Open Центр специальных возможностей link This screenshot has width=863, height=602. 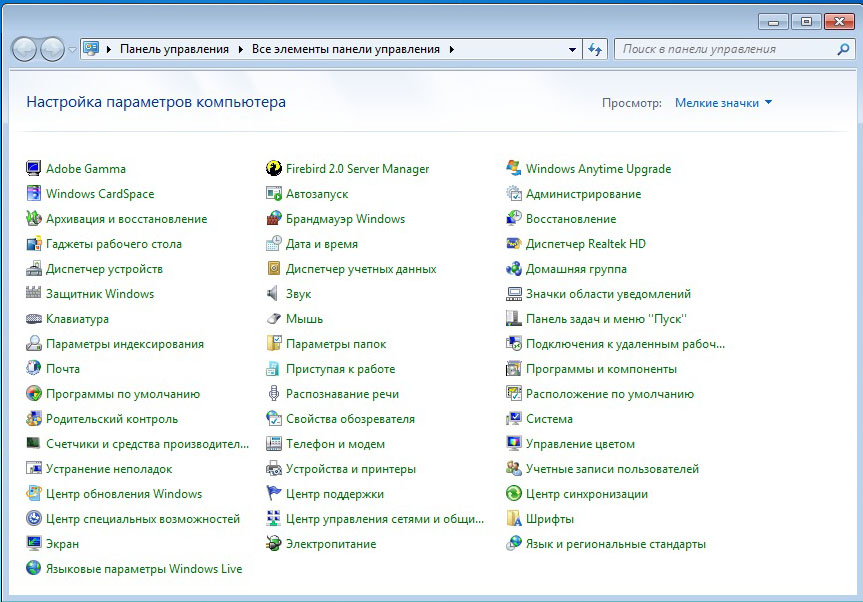pos(143,519)
